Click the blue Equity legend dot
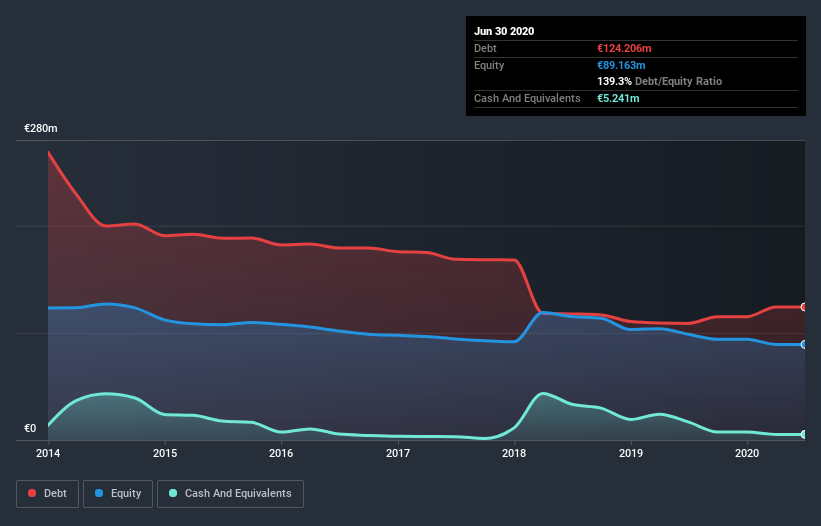 tap(99, 493)
